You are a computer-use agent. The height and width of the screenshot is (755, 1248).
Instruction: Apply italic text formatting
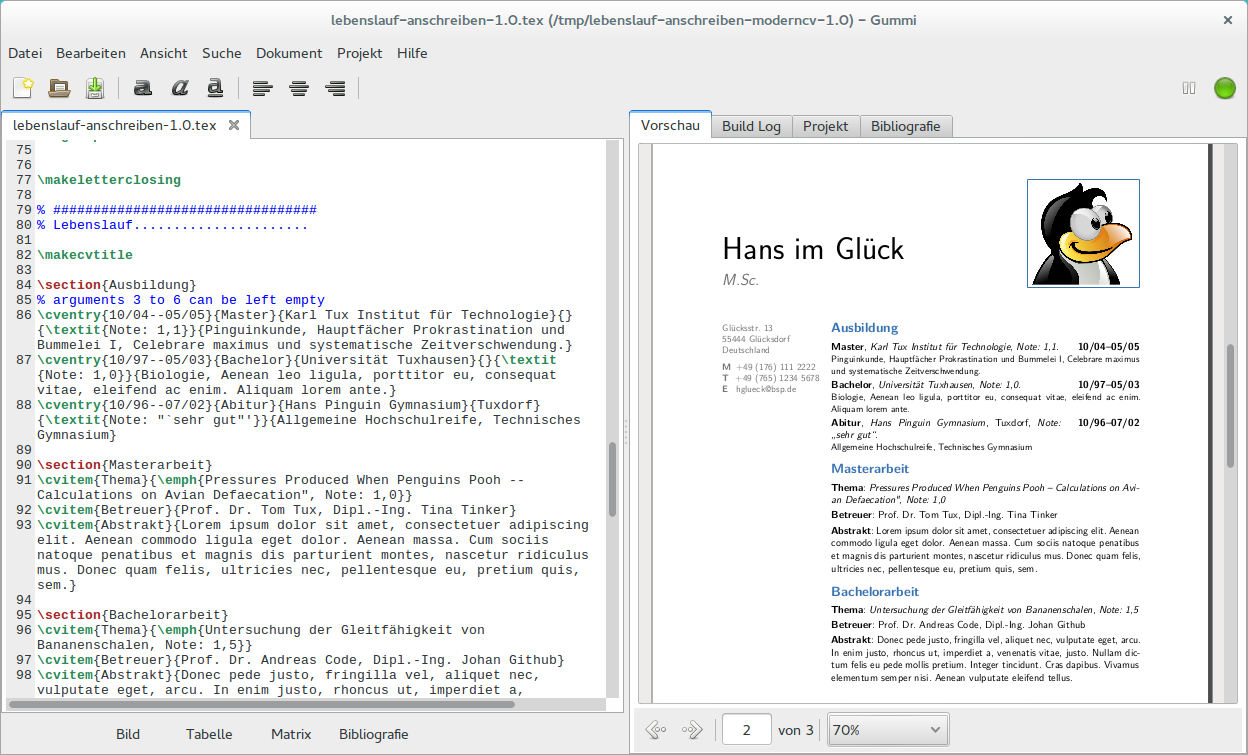pyautogui.click(x=179, y=88)
